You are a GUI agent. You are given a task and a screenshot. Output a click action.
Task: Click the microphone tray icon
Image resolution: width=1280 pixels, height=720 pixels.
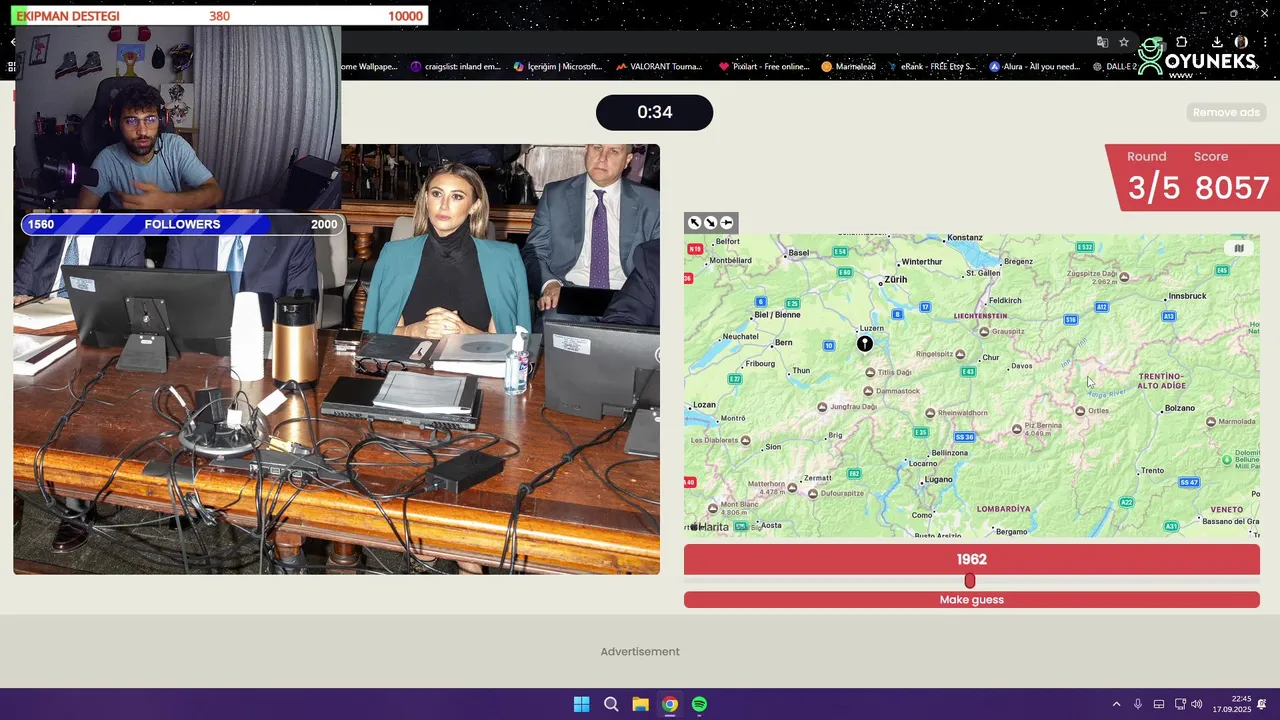pyautogui.click(x=1138, y=704)
